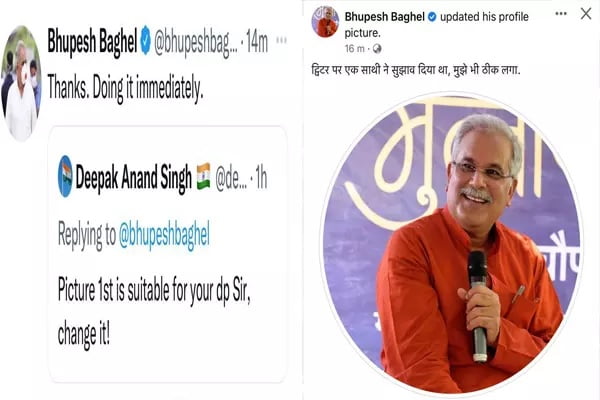Screen dimensions: 600x400
Task: Open the Facebook post options ellipsis
Action: coord(561,14)
